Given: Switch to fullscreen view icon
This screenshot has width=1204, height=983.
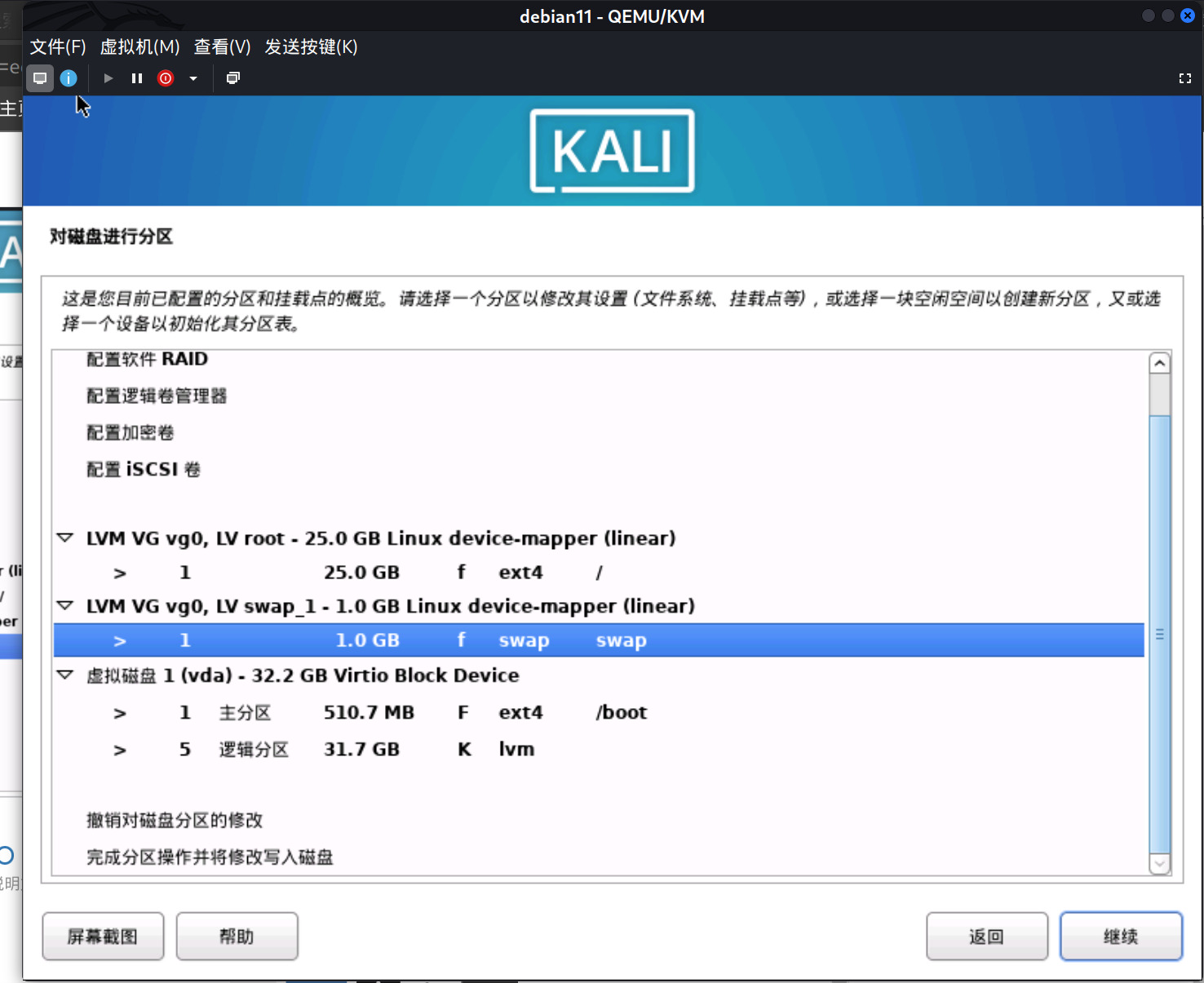Looking at the screenshot, I should point(1185,78).
